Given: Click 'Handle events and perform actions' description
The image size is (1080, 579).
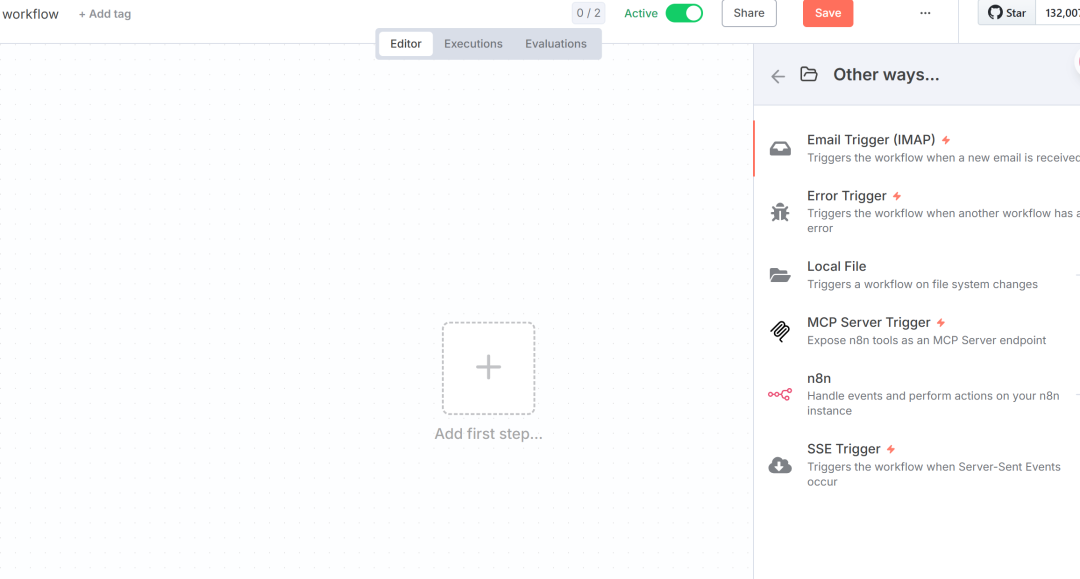Looking at the screenshot, I should [x=933, y=403].
